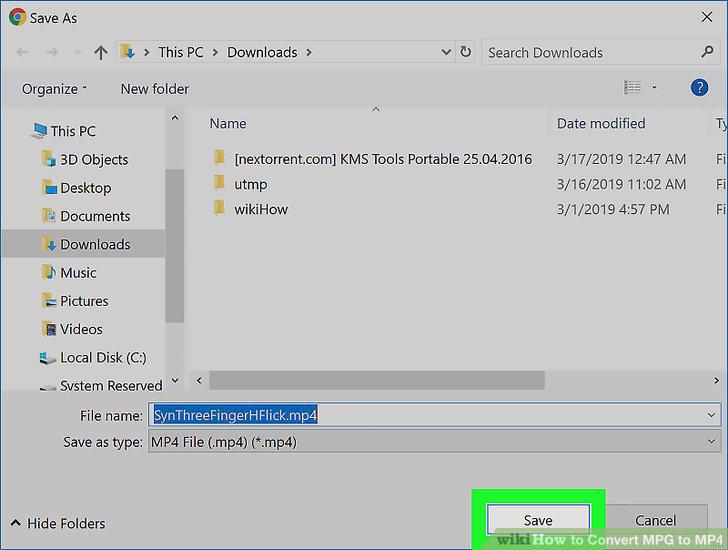Click the Music note folder icon
This screenshot has height=550, width=728.
click(x=49, y=272)
